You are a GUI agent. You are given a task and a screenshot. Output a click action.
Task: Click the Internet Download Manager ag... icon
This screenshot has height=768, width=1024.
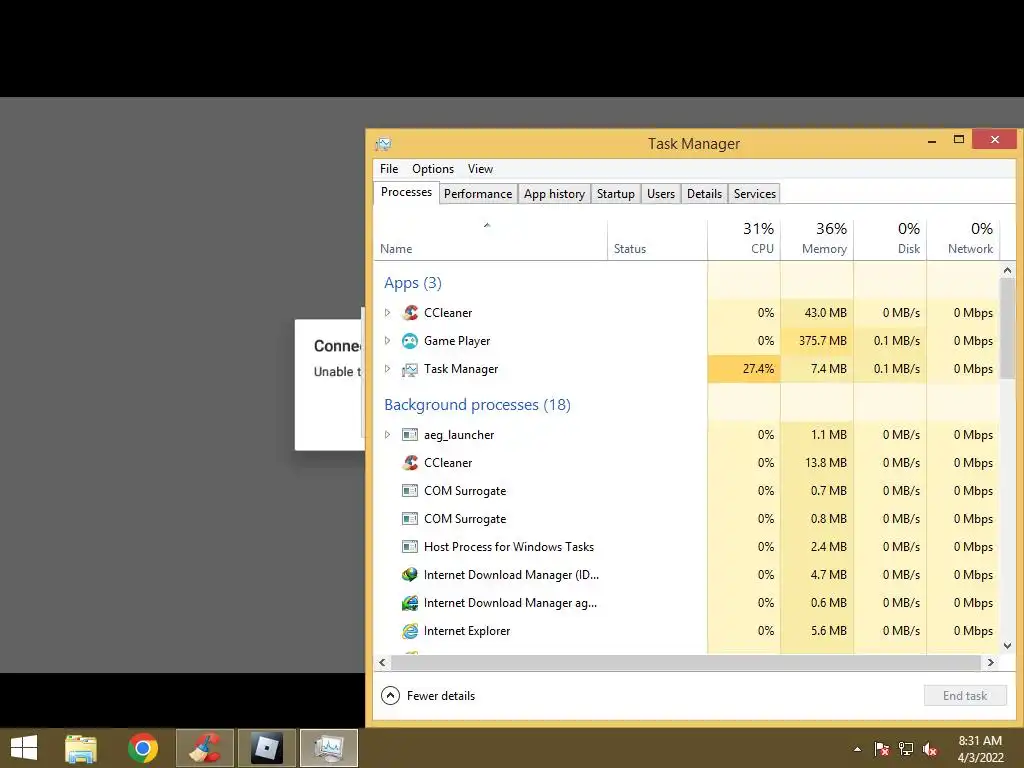(410, 603)
